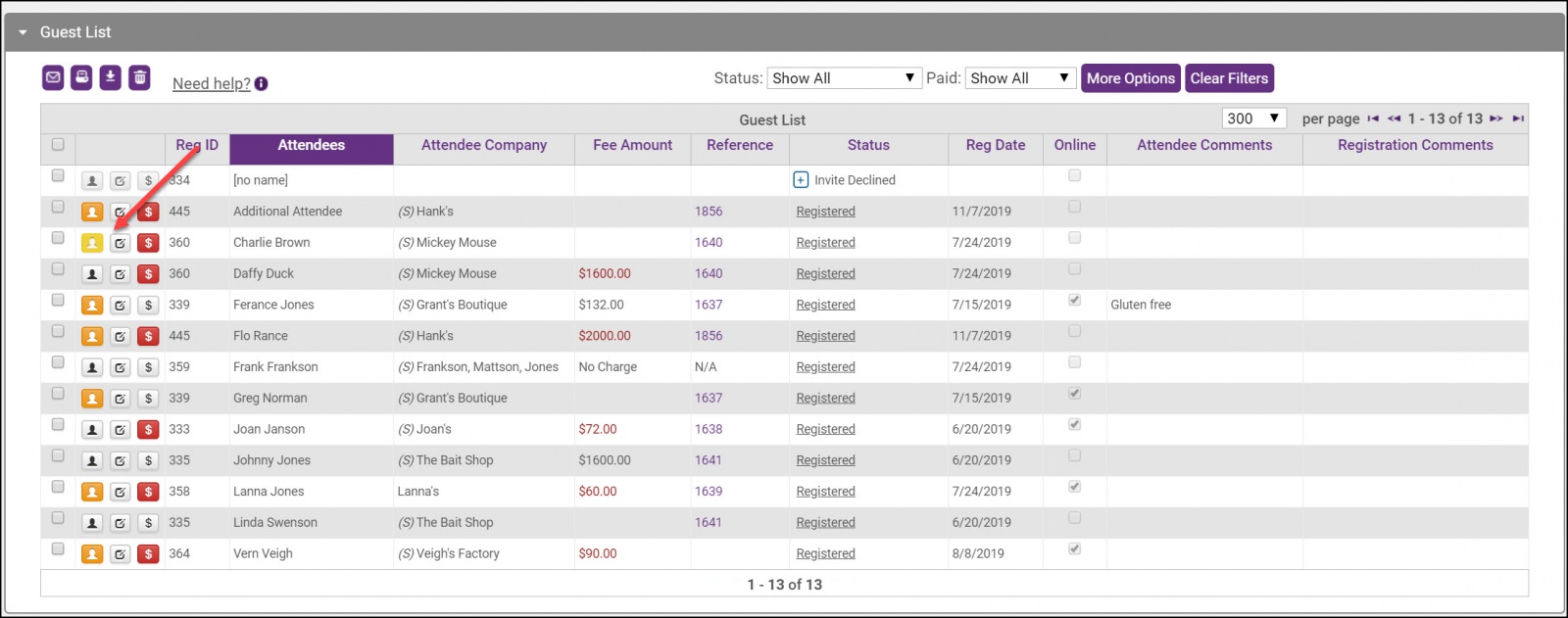Sort by the Fee Amount column header

tap(632, 145)
